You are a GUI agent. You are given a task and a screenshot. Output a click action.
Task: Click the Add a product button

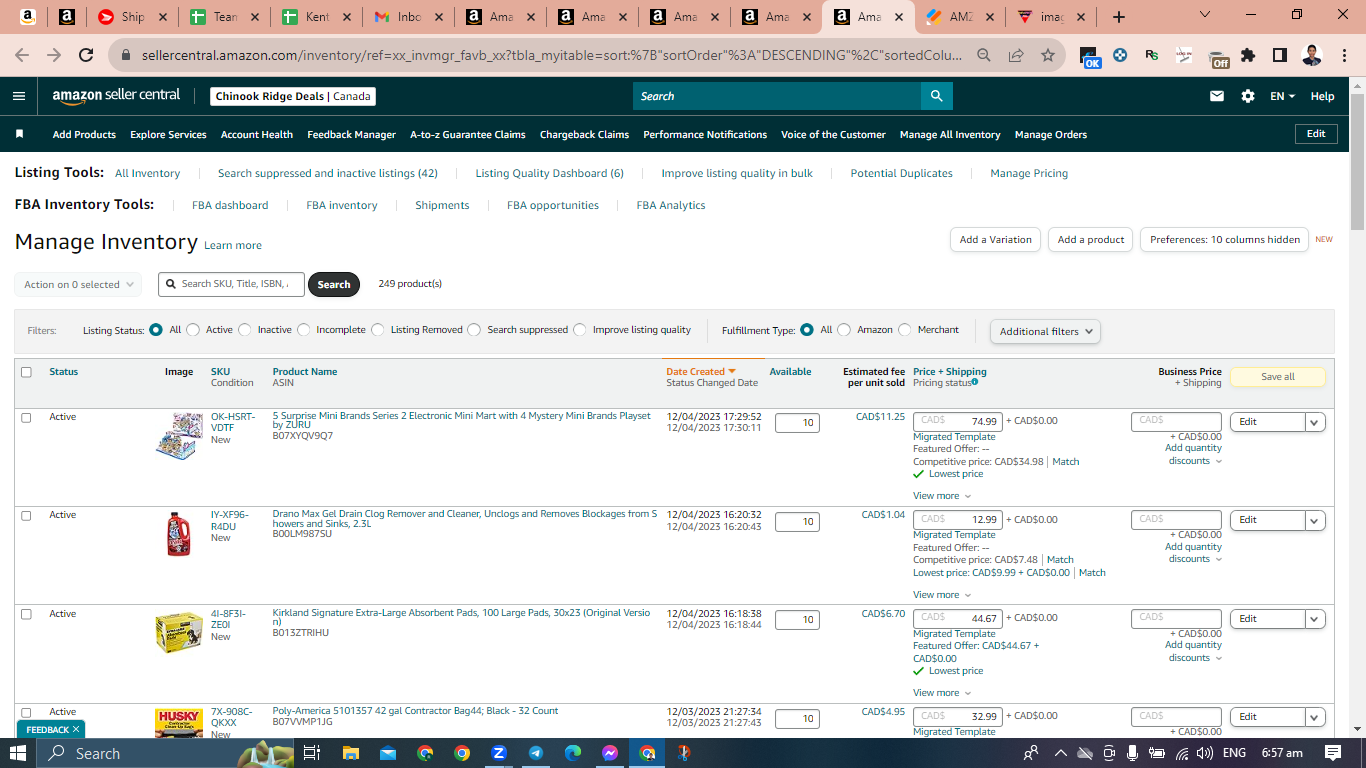tap(1091, 240)
